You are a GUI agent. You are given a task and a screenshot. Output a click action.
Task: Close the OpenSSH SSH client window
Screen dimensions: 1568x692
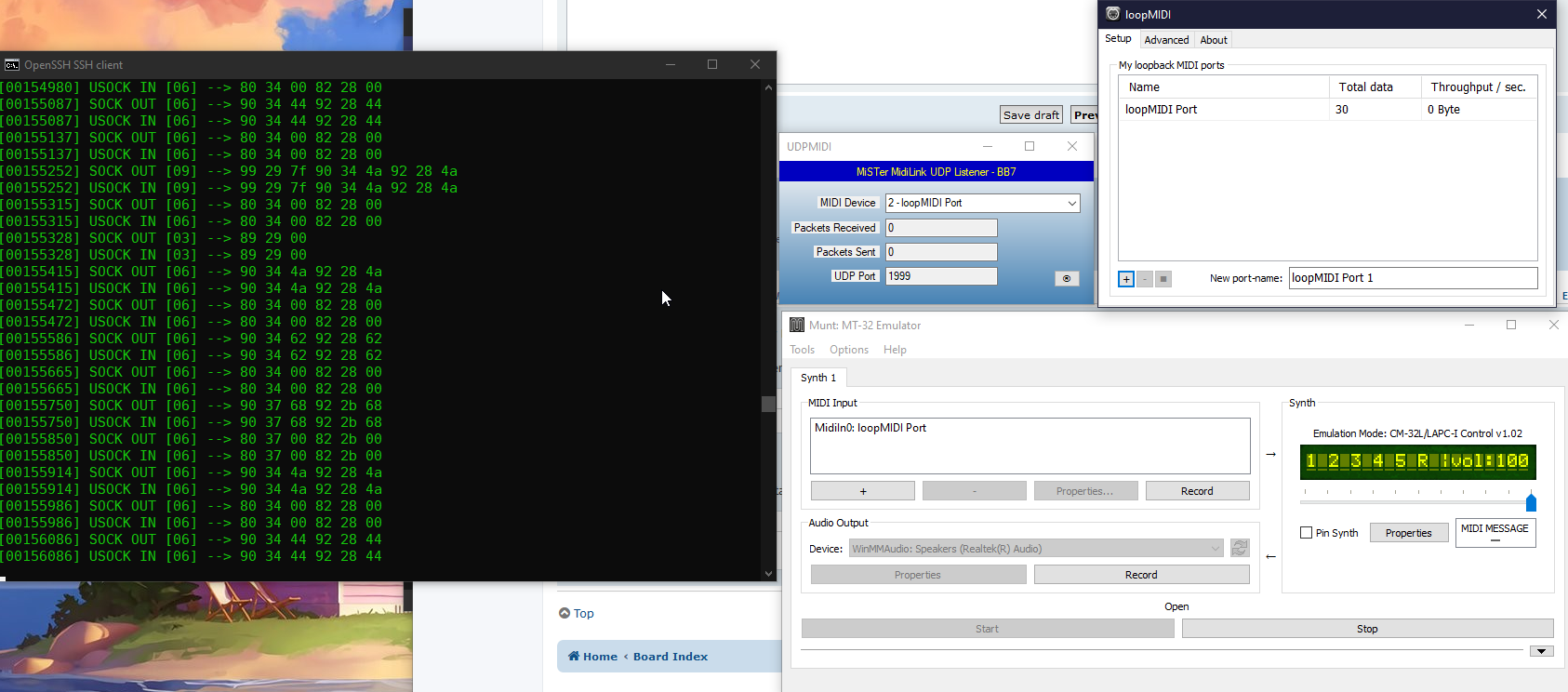755,64
